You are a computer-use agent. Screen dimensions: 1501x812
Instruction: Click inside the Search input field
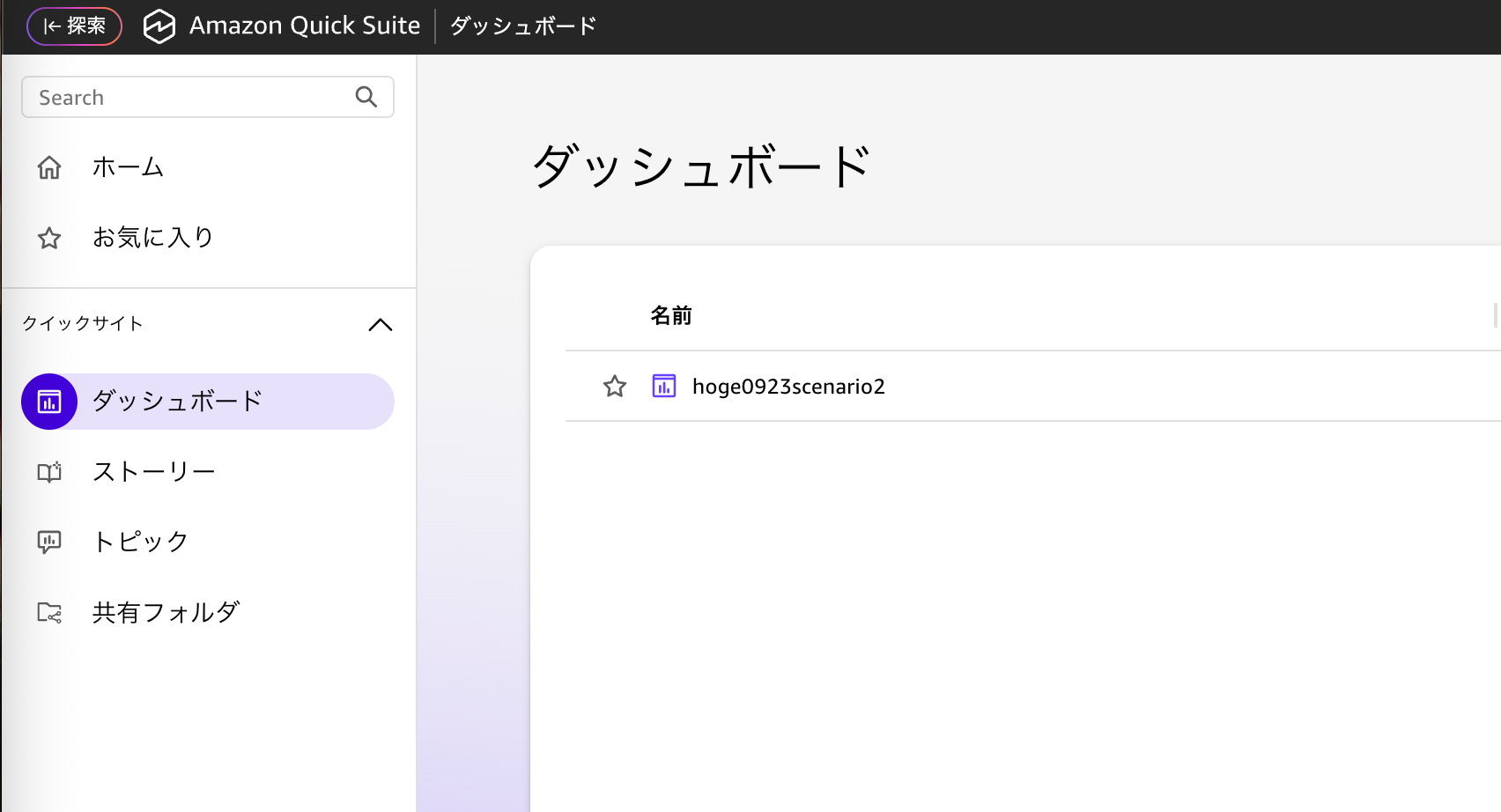coord(176,97)
